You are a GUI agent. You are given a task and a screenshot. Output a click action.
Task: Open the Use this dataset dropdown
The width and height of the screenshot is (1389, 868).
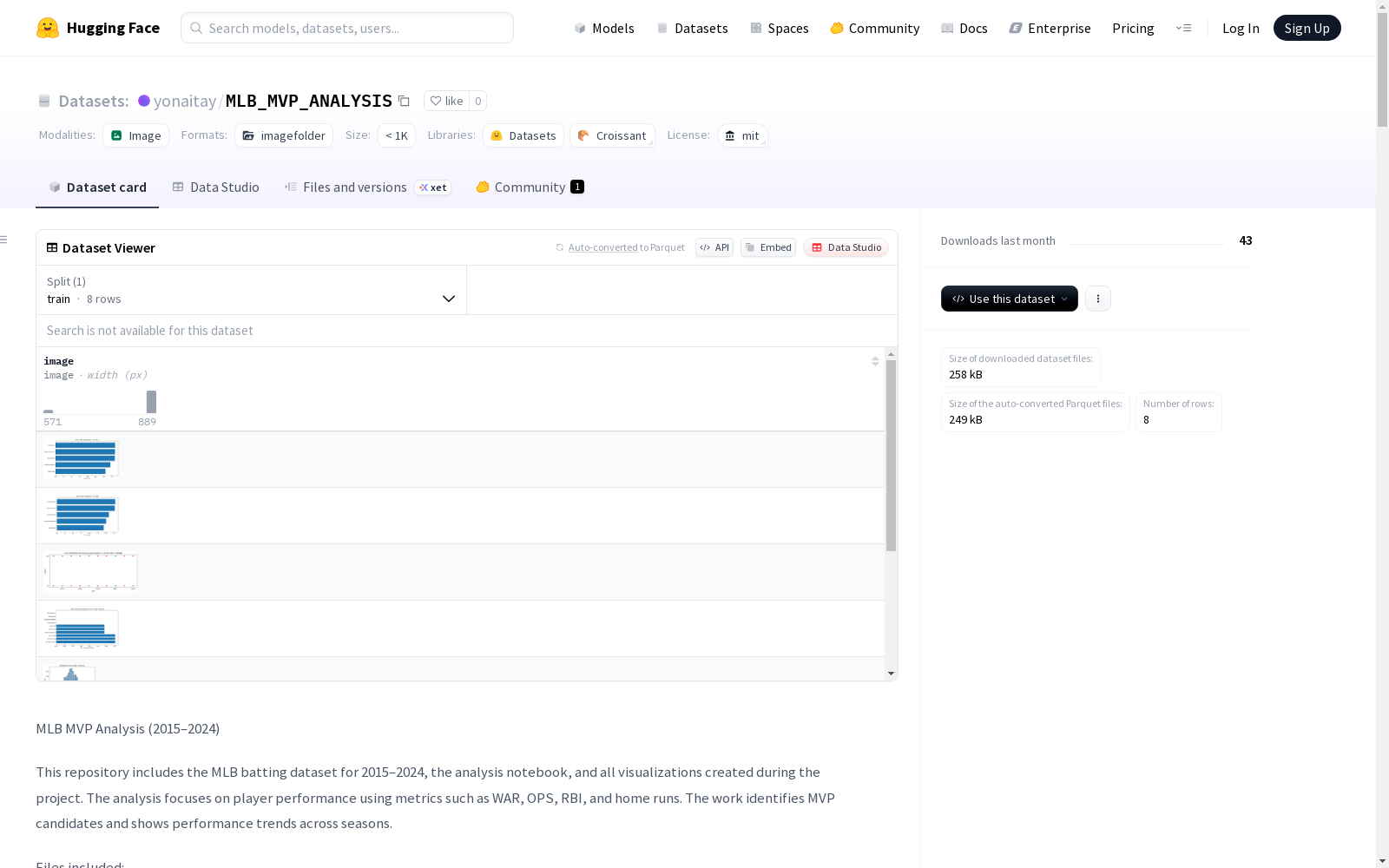[1010, 299]
